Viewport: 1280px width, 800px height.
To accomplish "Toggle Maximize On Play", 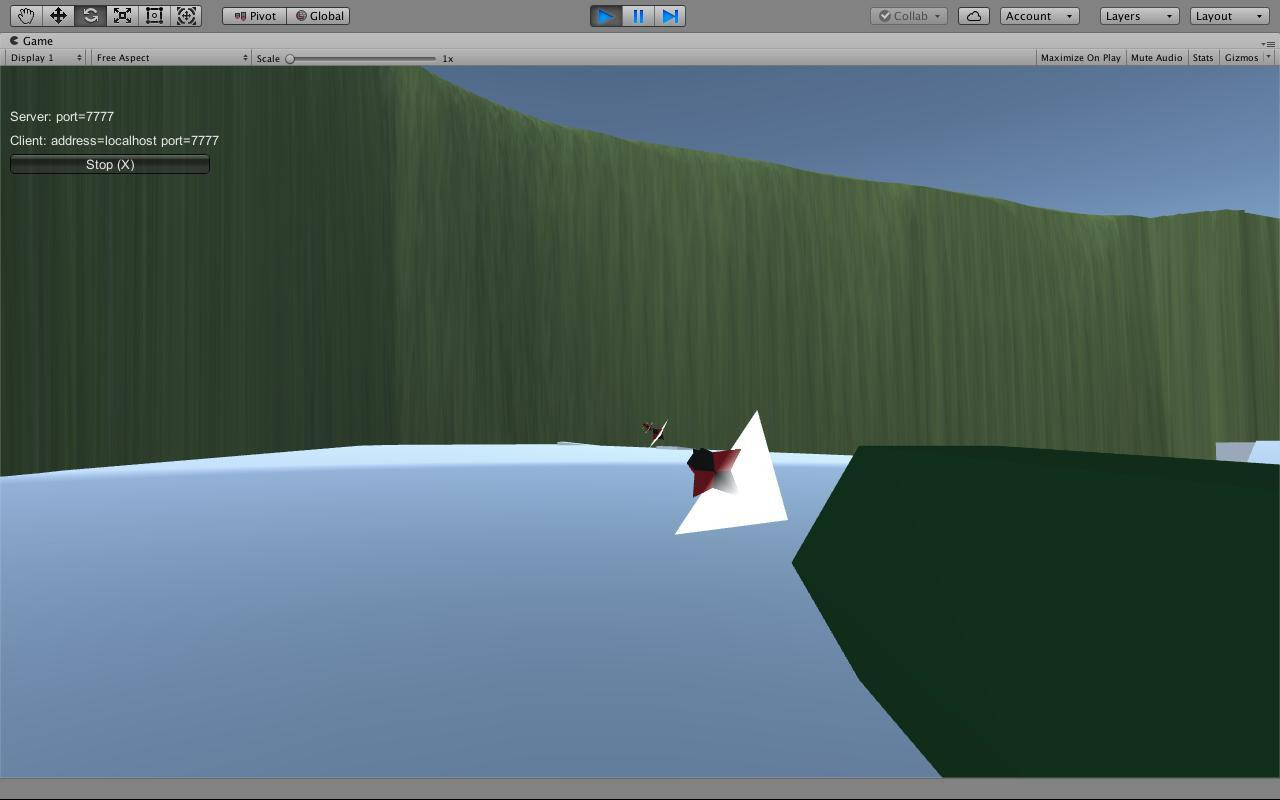I will (x=1081, y=58).
